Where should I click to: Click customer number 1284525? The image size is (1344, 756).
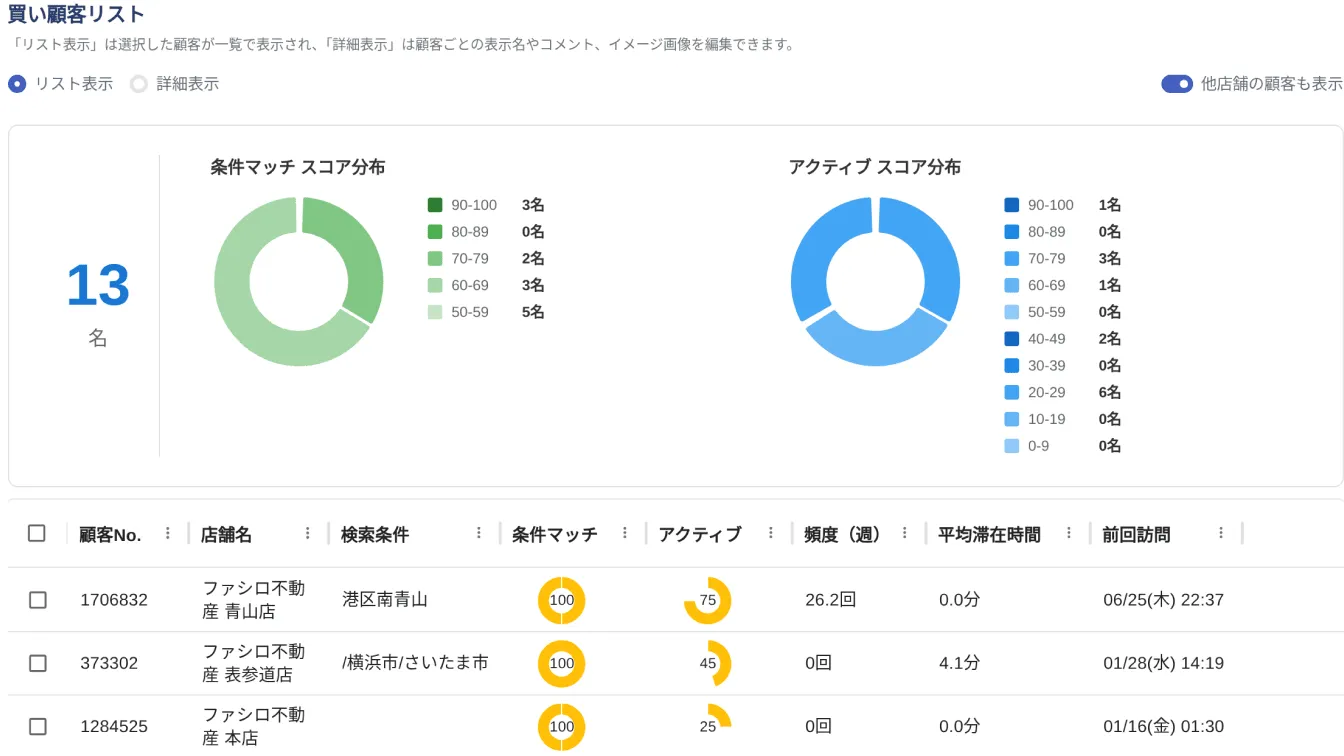pos(114,727)
